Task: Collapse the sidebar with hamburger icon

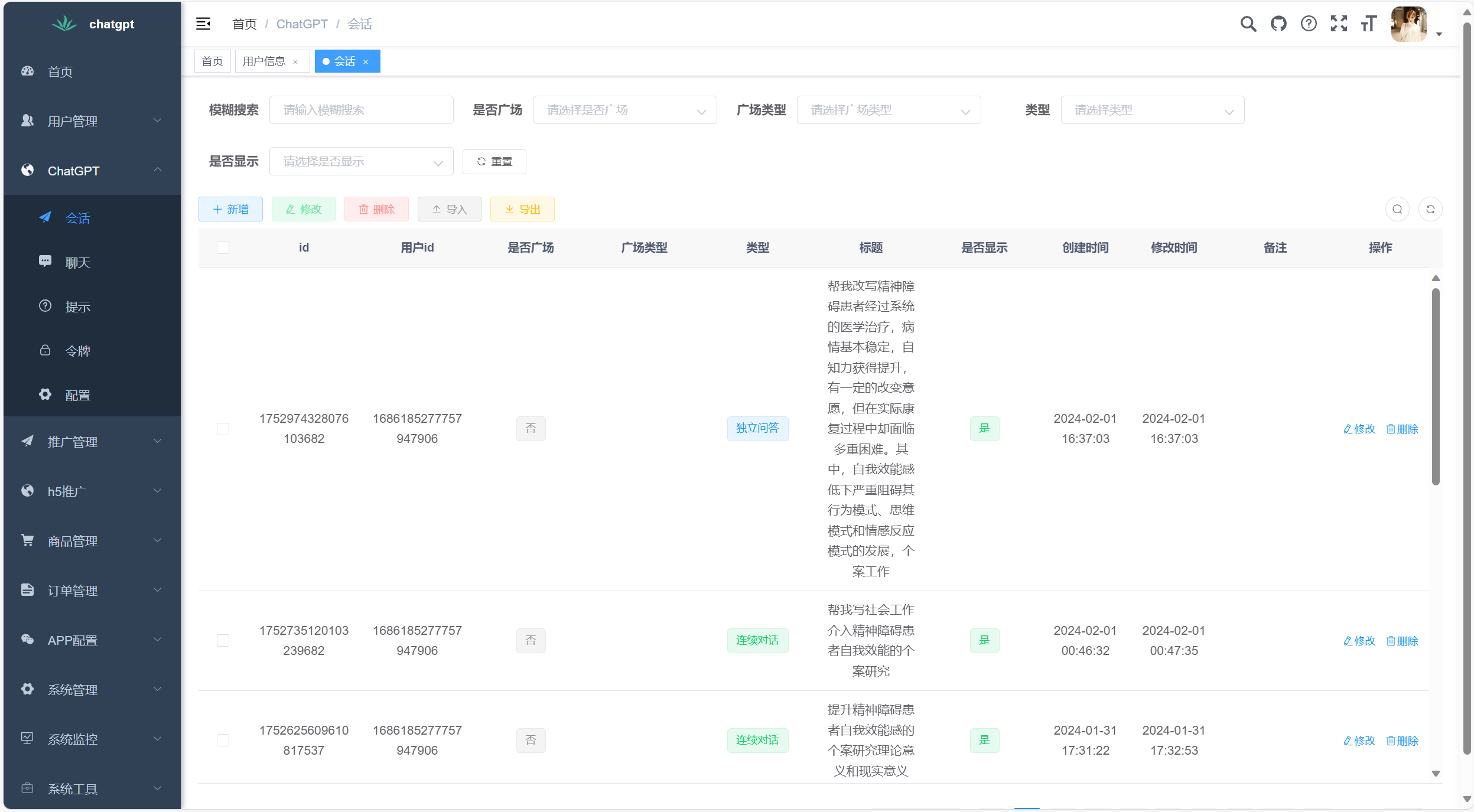Action: [203, 24]
